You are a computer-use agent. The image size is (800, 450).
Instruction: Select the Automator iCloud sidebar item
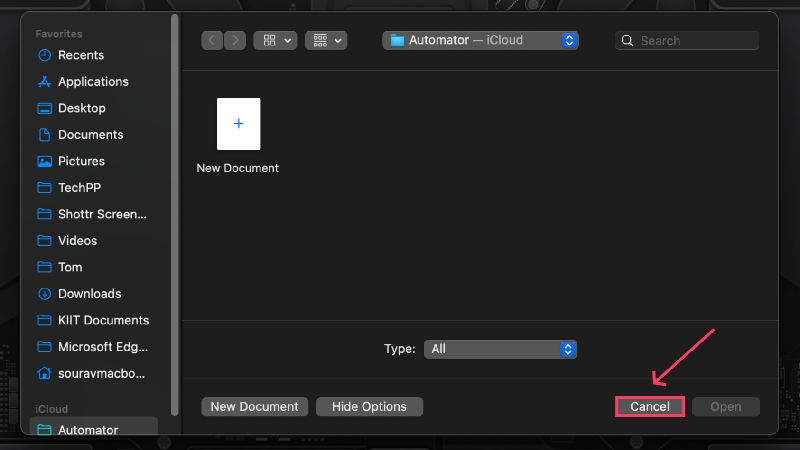point(88,430)
